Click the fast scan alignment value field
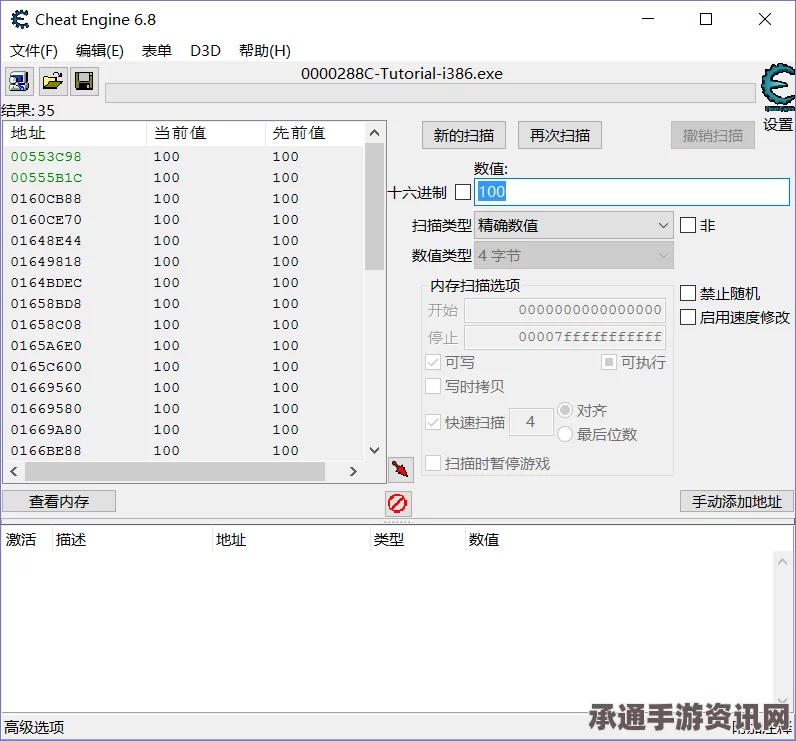Screen dimensions: 796x741 click(x=531, y=422)
